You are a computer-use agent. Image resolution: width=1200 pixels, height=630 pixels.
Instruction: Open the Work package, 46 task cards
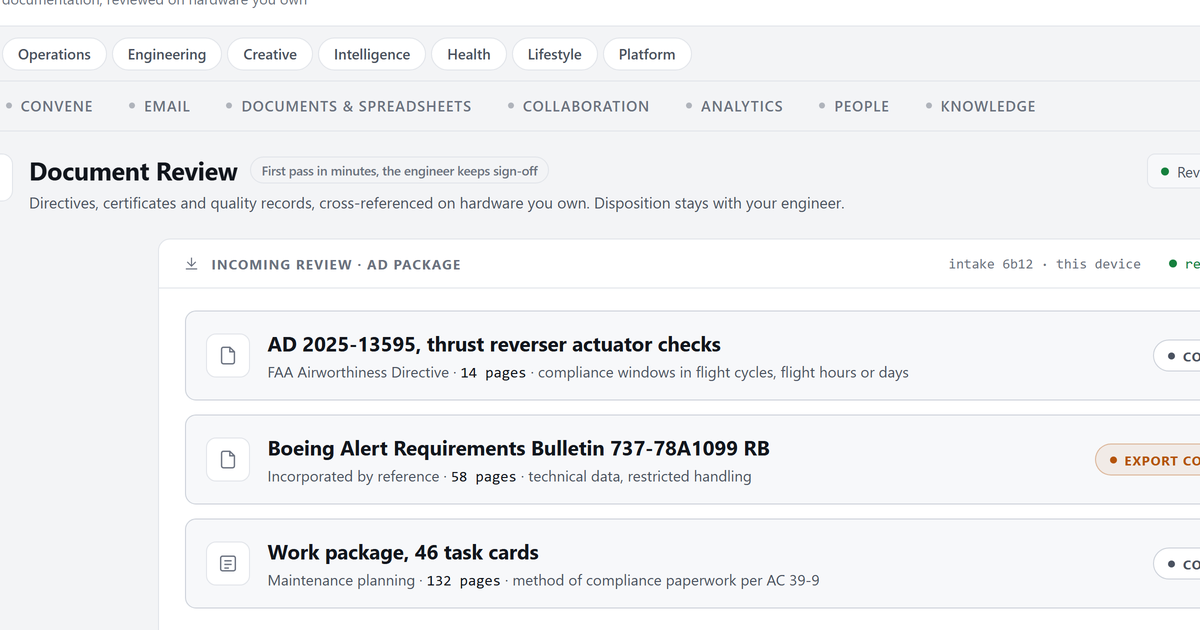point(403,553)
